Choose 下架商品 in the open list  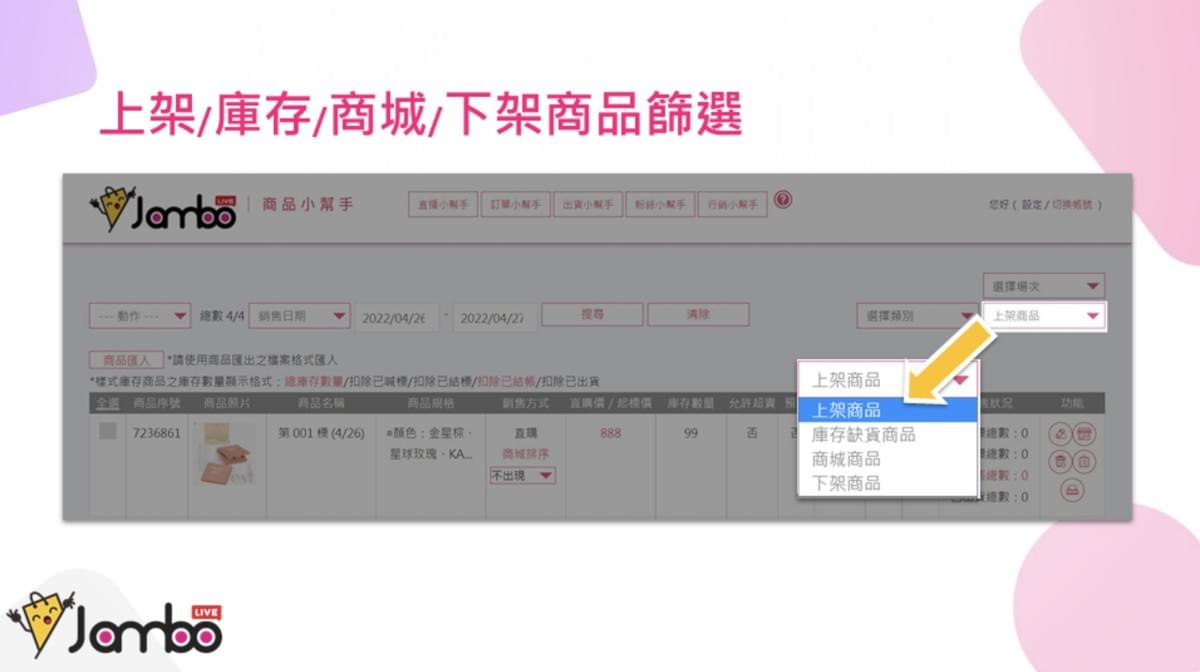[887, 483]
